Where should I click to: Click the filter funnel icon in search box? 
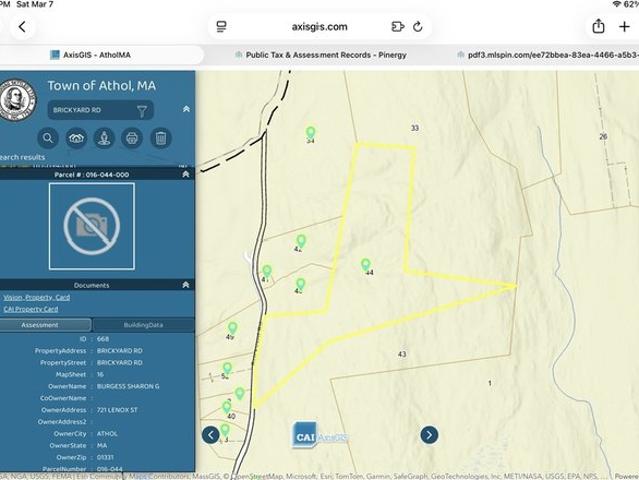point(142,111)
